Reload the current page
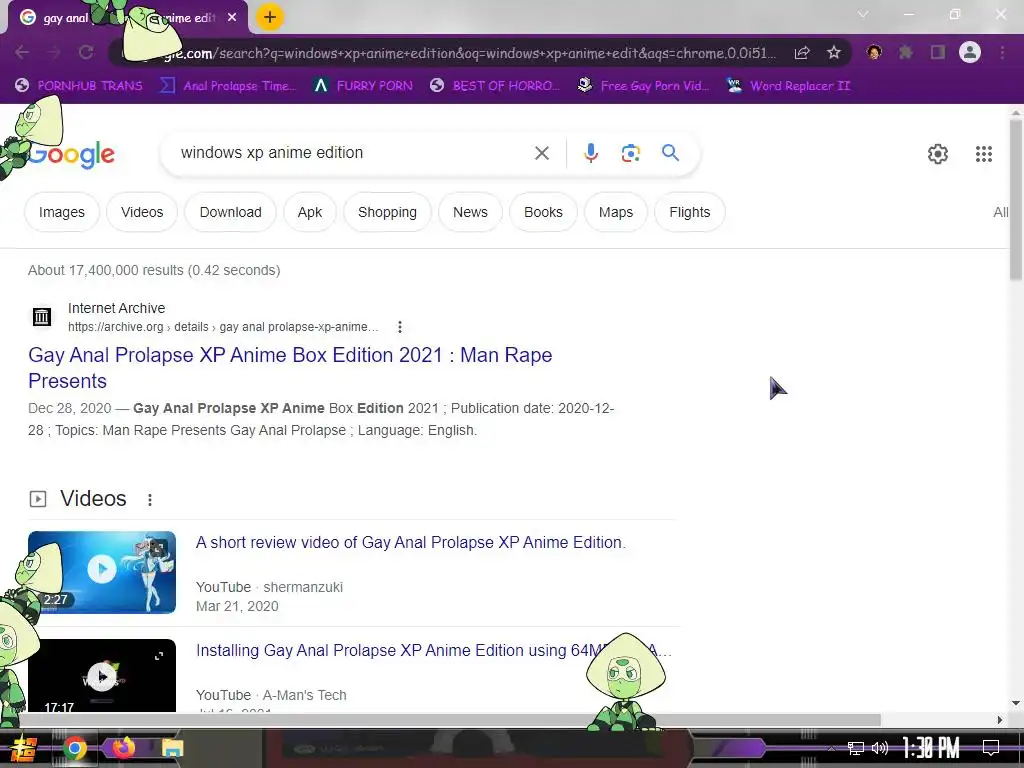This screenshot has width=1024, height=768. click(x=86, y=52)
